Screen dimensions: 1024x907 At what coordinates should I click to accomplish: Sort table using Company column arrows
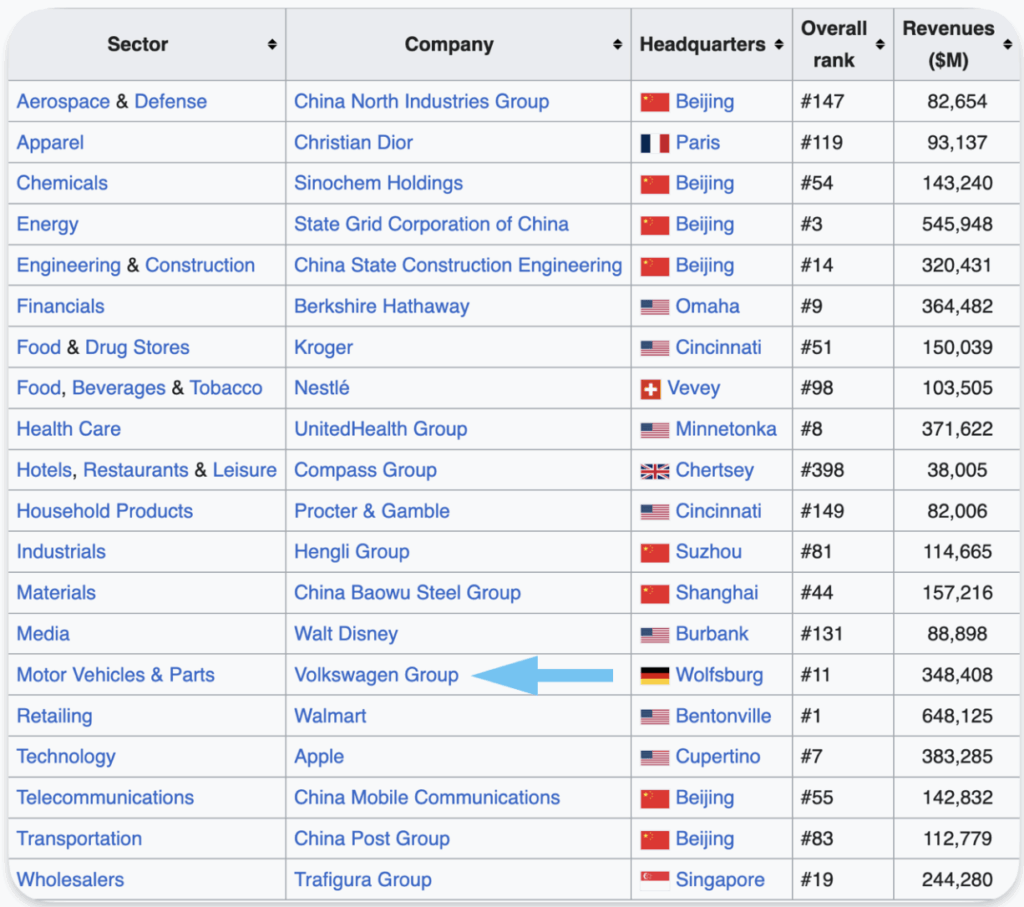[x=617, y=45]
